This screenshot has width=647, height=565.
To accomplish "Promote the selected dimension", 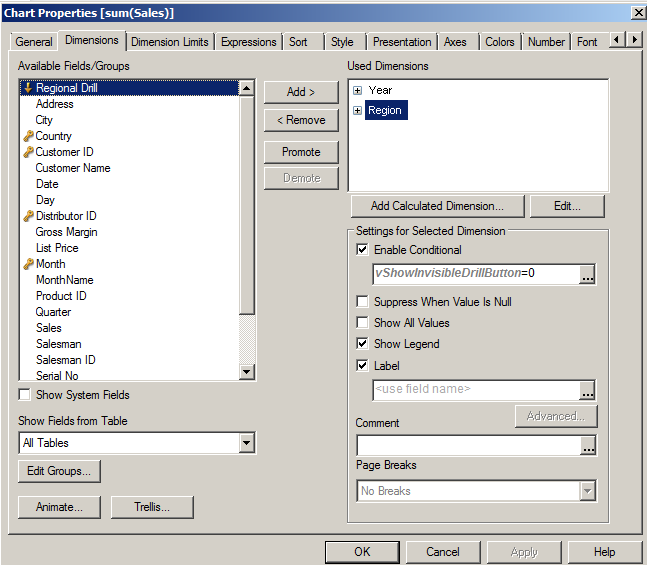I will (x=301, y=152).
